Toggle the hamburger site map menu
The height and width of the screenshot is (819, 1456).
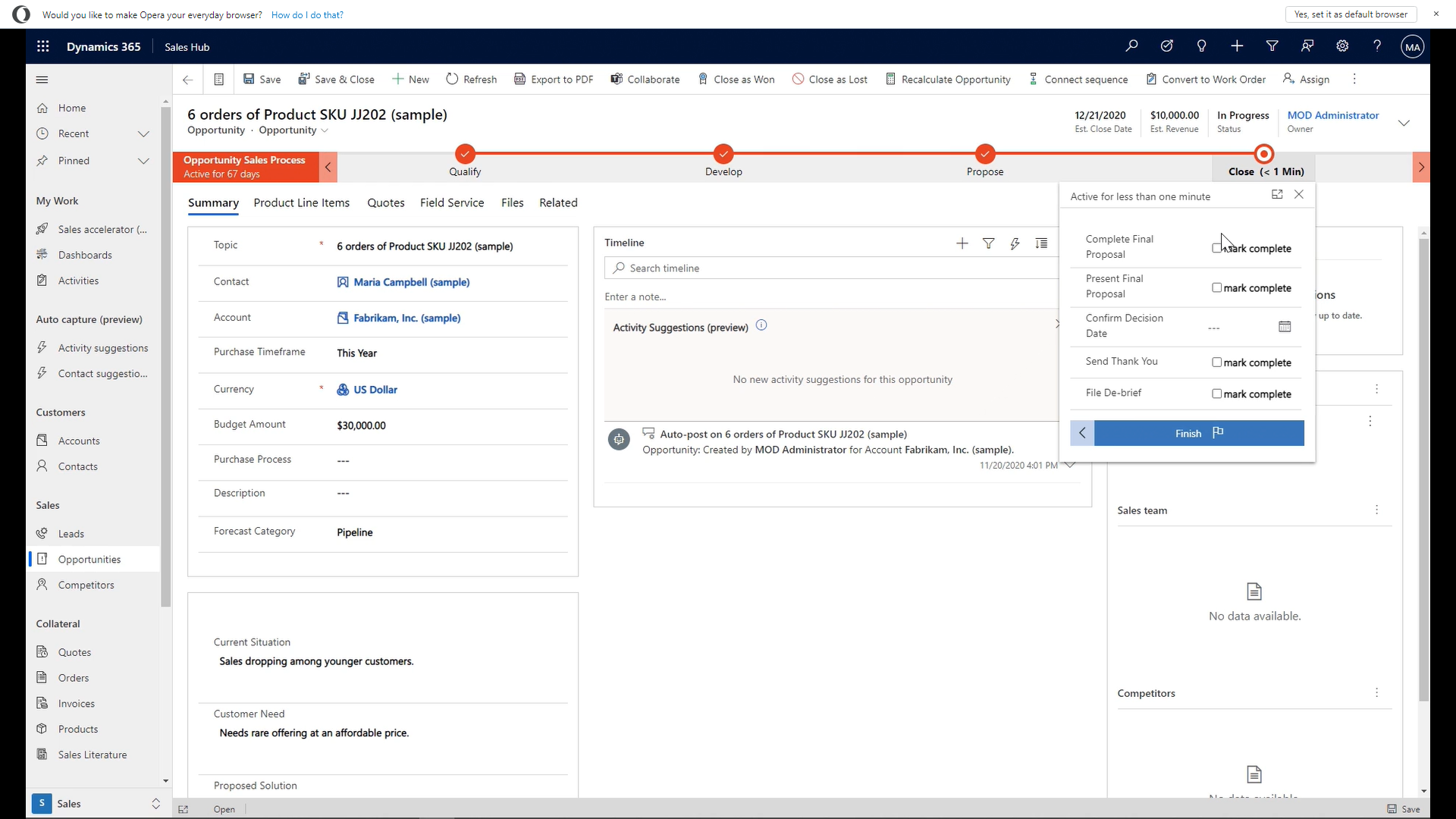coord(42,80)
